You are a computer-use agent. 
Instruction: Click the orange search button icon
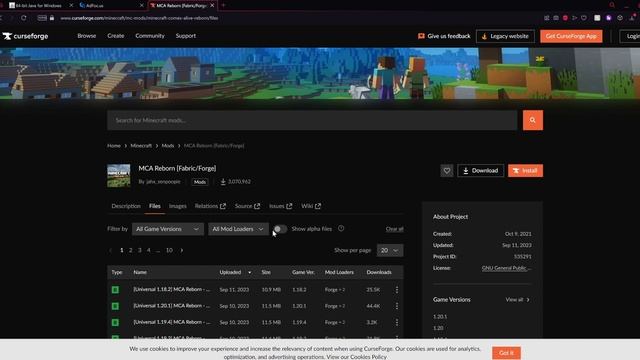tap(533, 120)
